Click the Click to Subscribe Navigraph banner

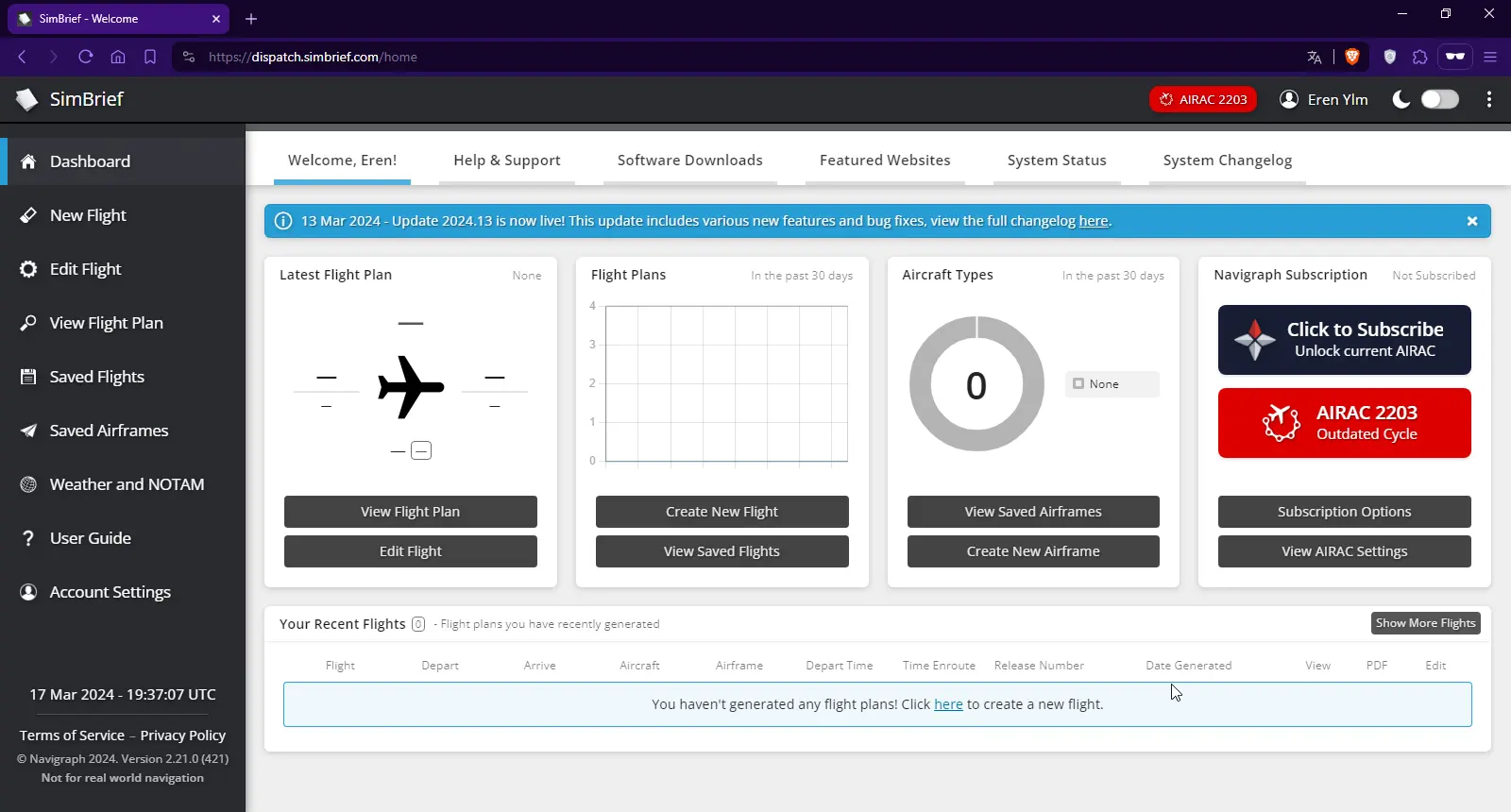tap(1345, 340)
